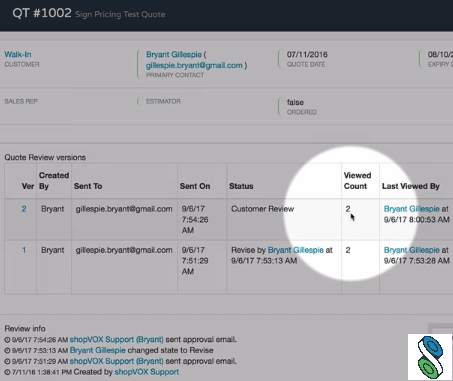Viewport: 453px width, 381px height.
Task: Click the Quote Review versions heading
Action: (x=45, y=157)
